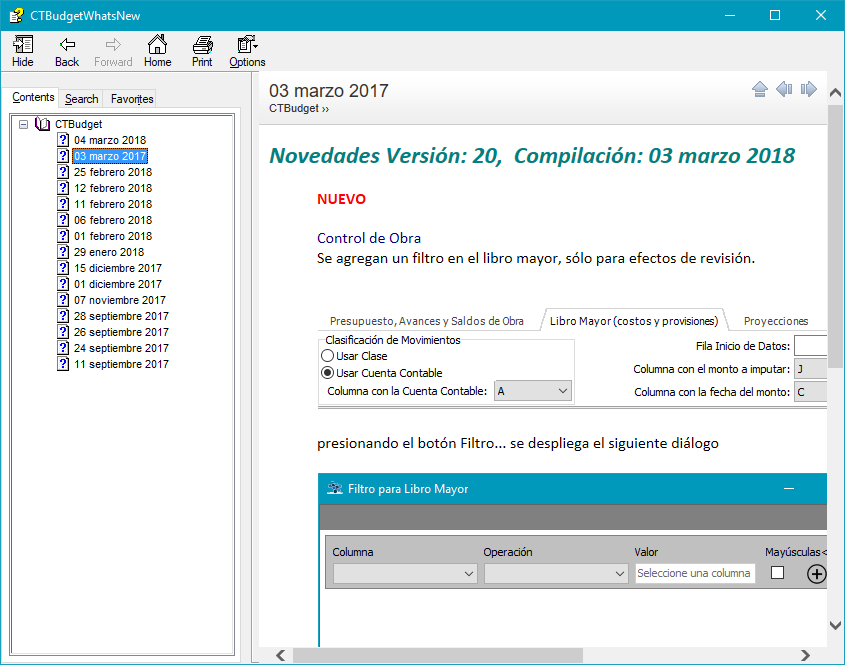
Task: Expand the Operación dropdown in filter
Action: [619, 574]
